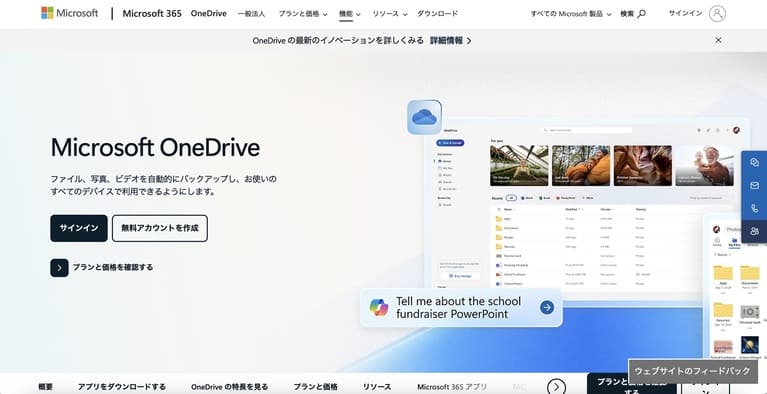This screenshot has height=394, width=767.
Task: Open the Microsoft 365 home link
Action: coord(152,14)
